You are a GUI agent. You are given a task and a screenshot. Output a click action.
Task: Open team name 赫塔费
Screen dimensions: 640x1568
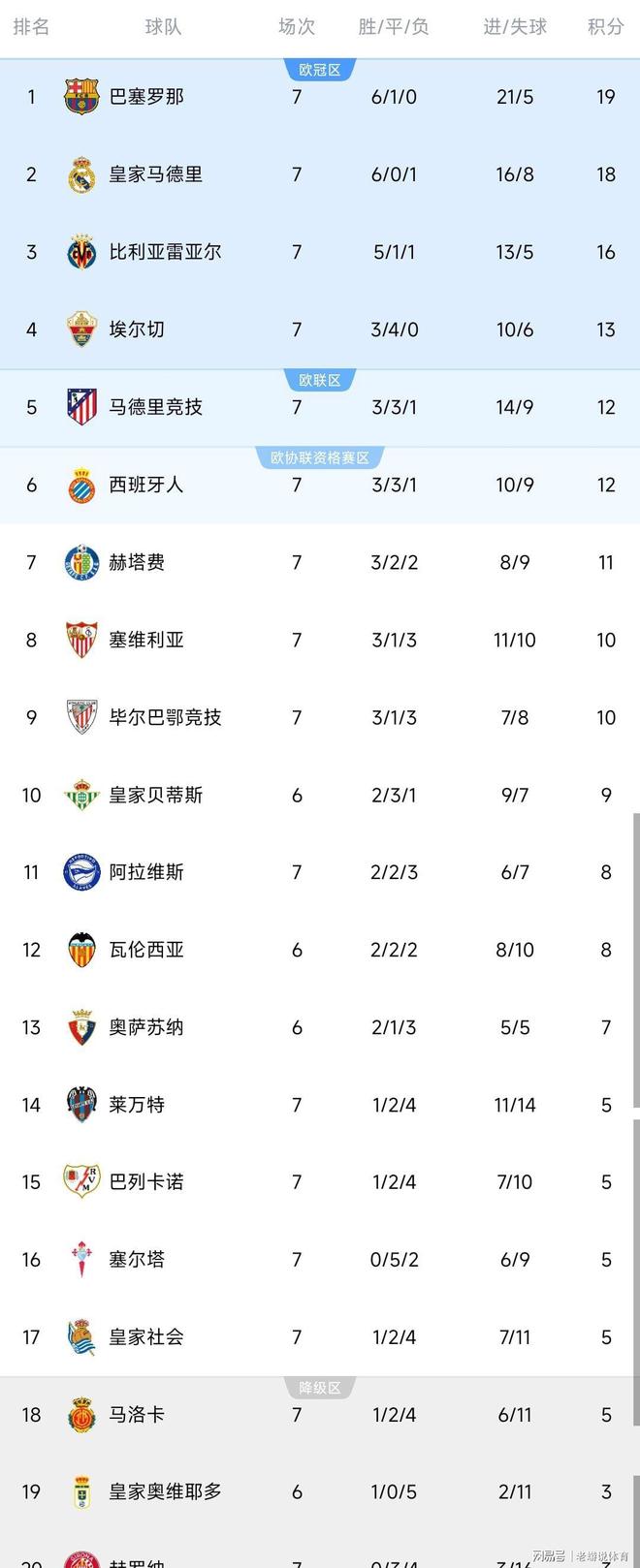137,562
